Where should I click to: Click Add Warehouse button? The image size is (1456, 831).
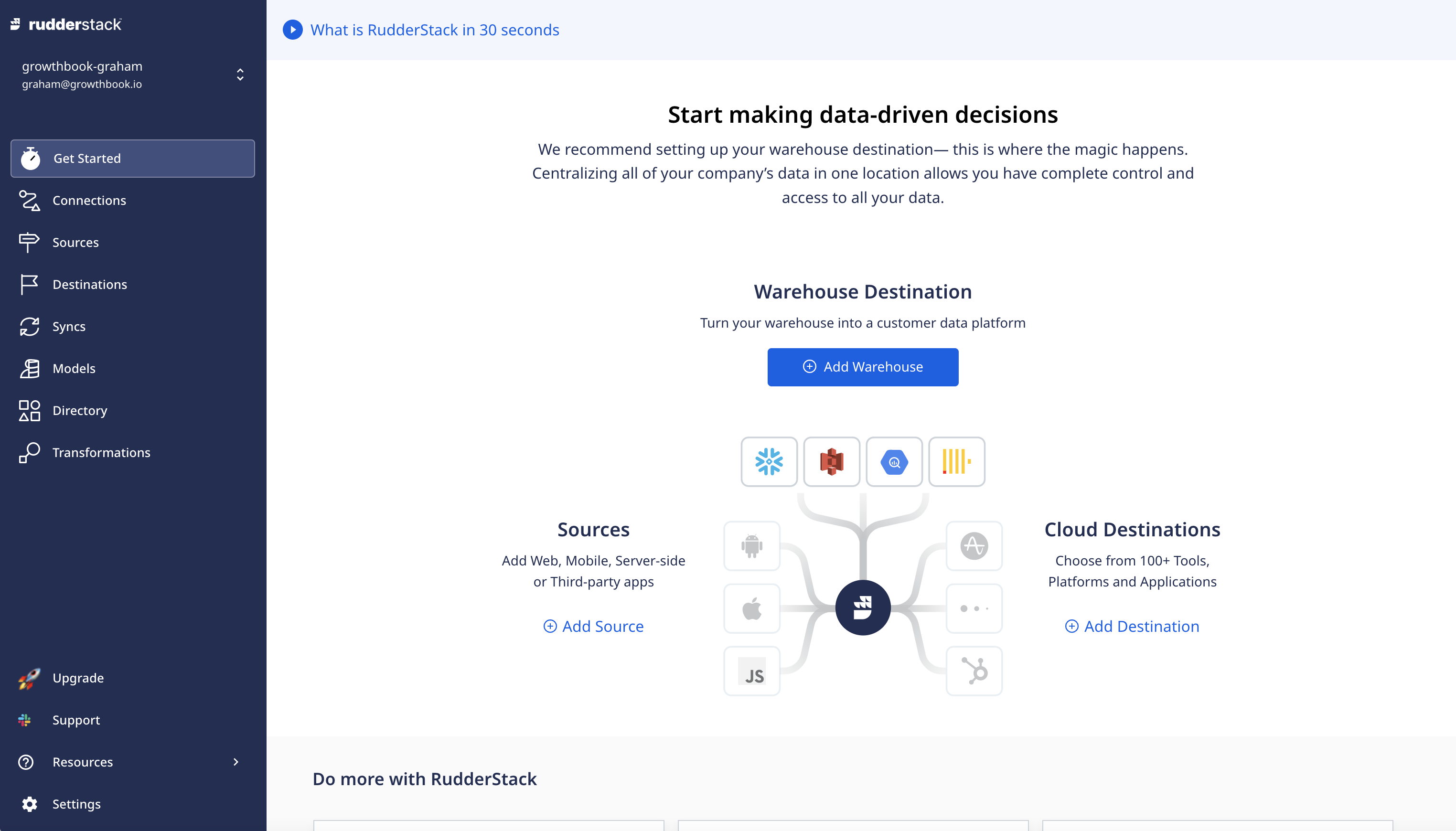(863, 366)
